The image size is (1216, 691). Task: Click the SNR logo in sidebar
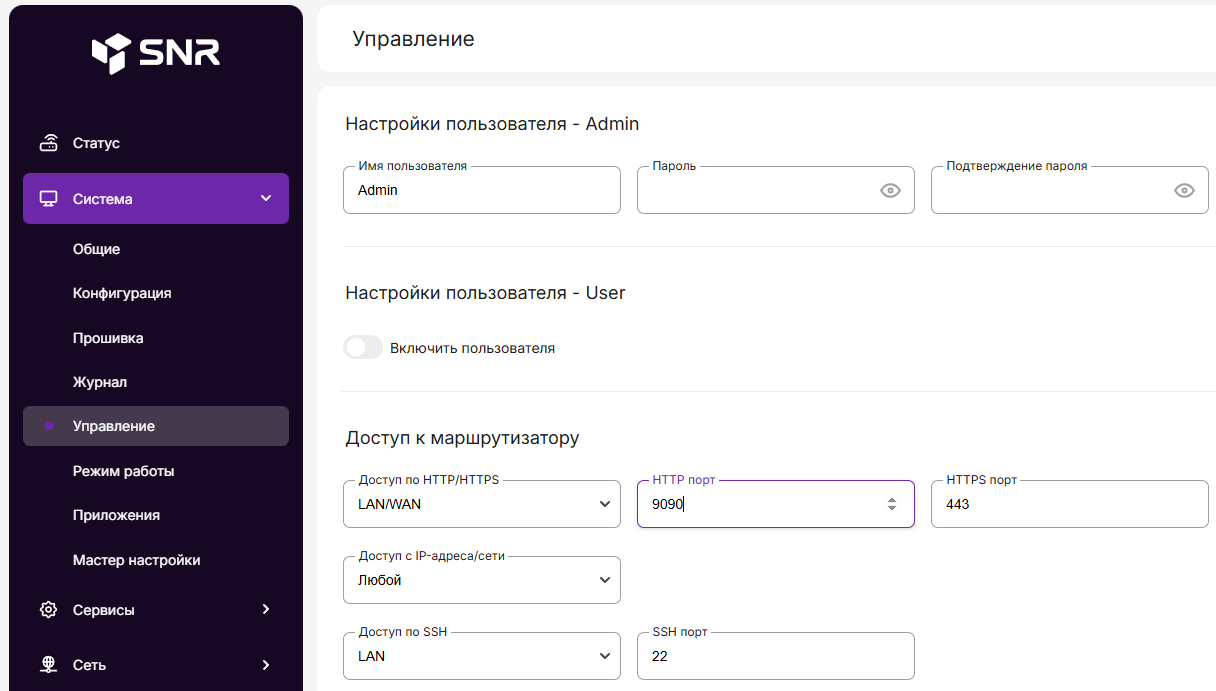click(x=155, y=53)
